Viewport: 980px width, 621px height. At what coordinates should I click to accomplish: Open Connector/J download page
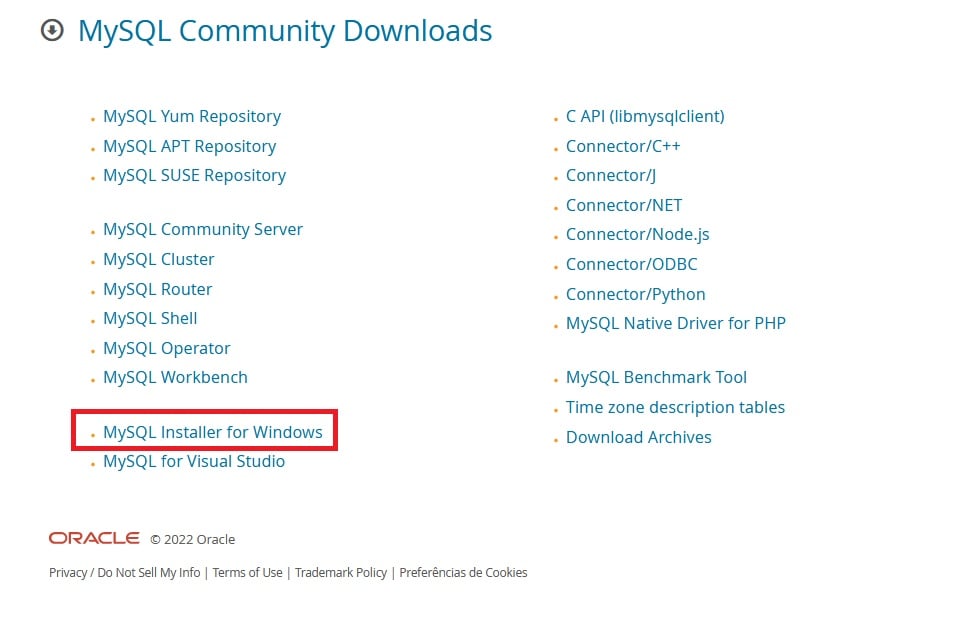click(x=611, y=176)
